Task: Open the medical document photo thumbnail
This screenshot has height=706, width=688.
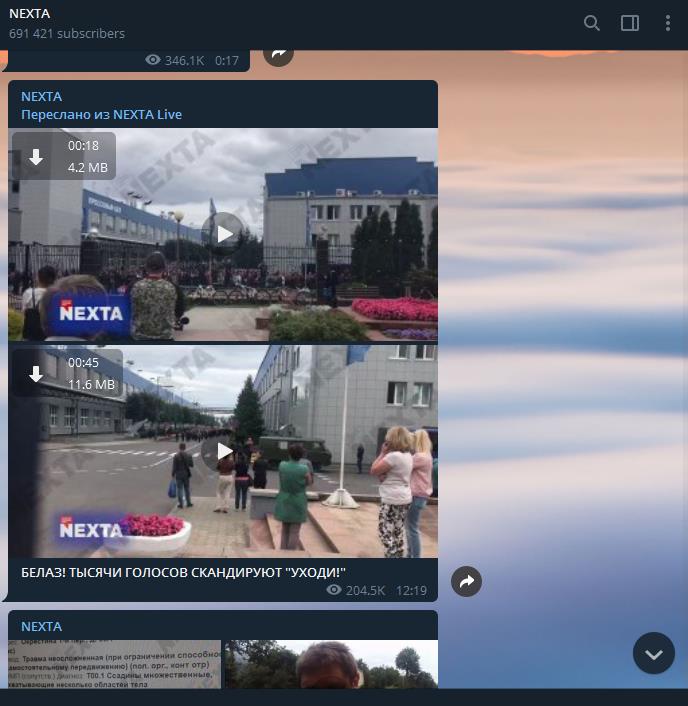Action: click(114, 664)
